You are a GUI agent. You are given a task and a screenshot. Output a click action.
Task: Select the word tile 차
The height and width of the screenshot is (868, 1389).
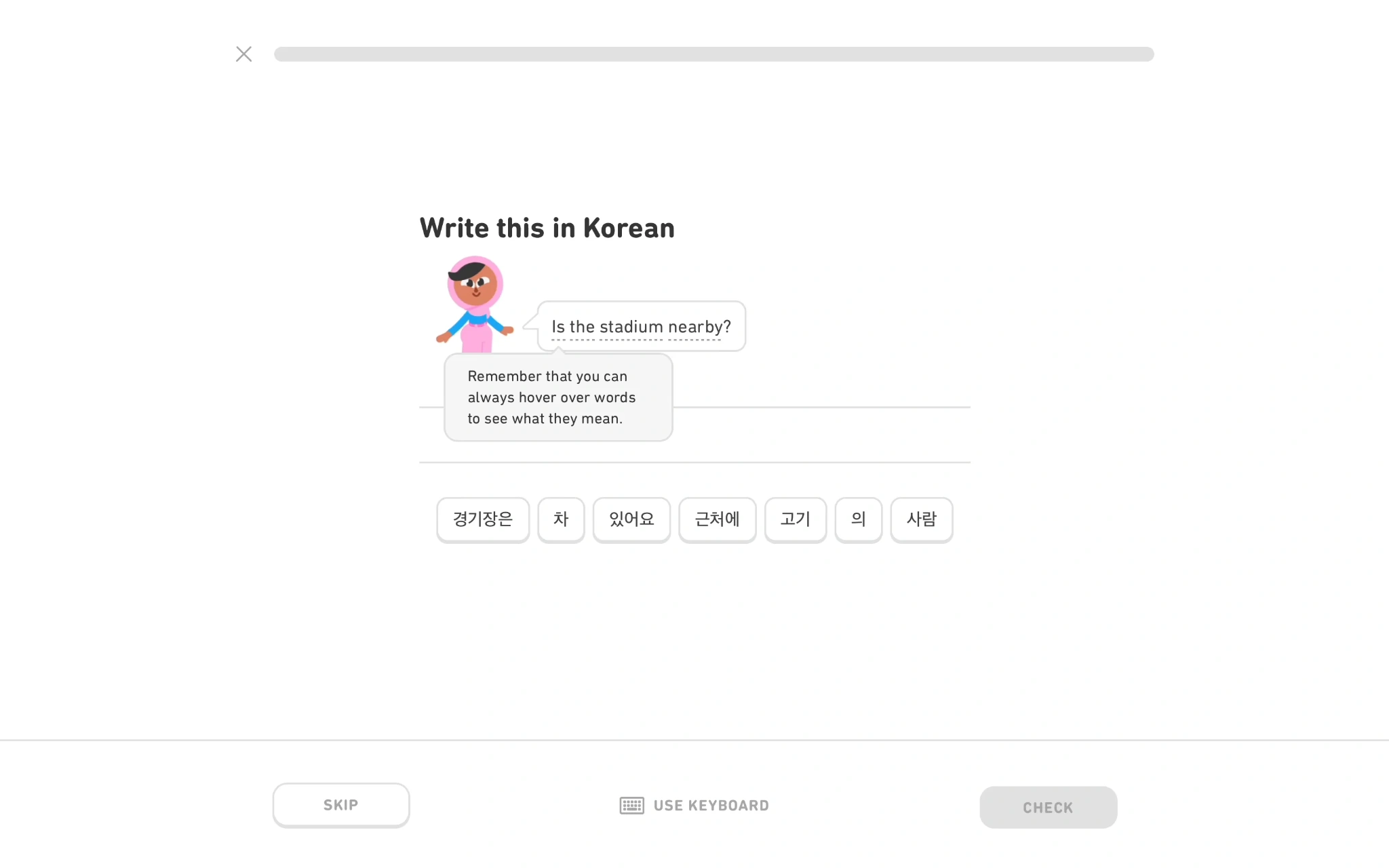tap(561, 519)
